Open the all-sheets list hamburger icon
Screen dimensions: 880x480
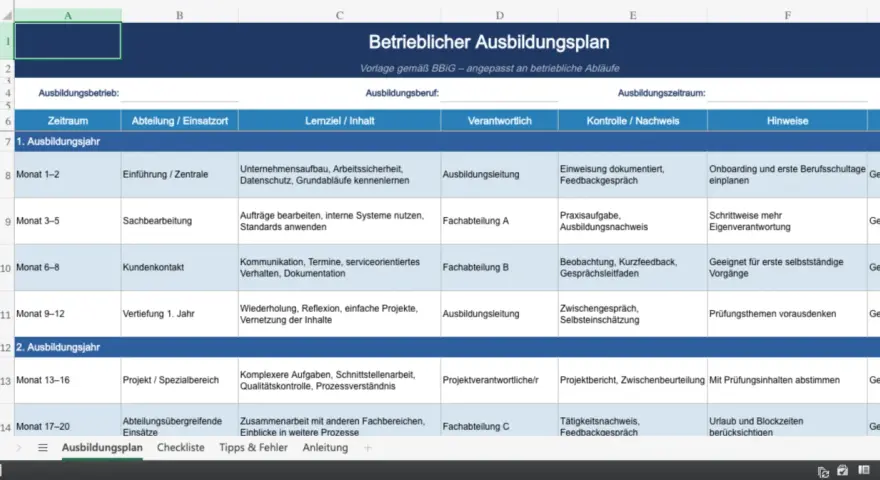click(43, 448)
